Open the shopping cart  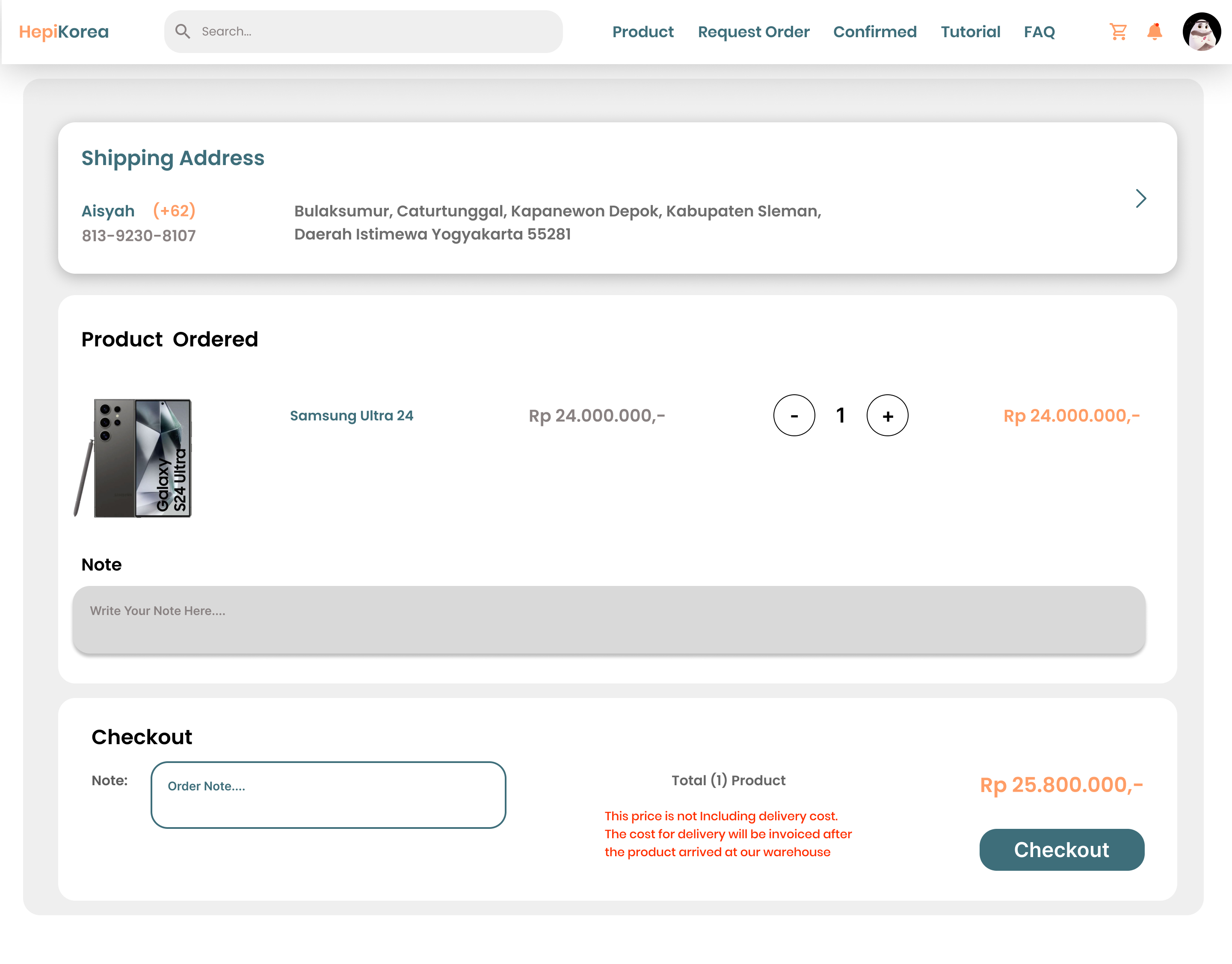1118,32
